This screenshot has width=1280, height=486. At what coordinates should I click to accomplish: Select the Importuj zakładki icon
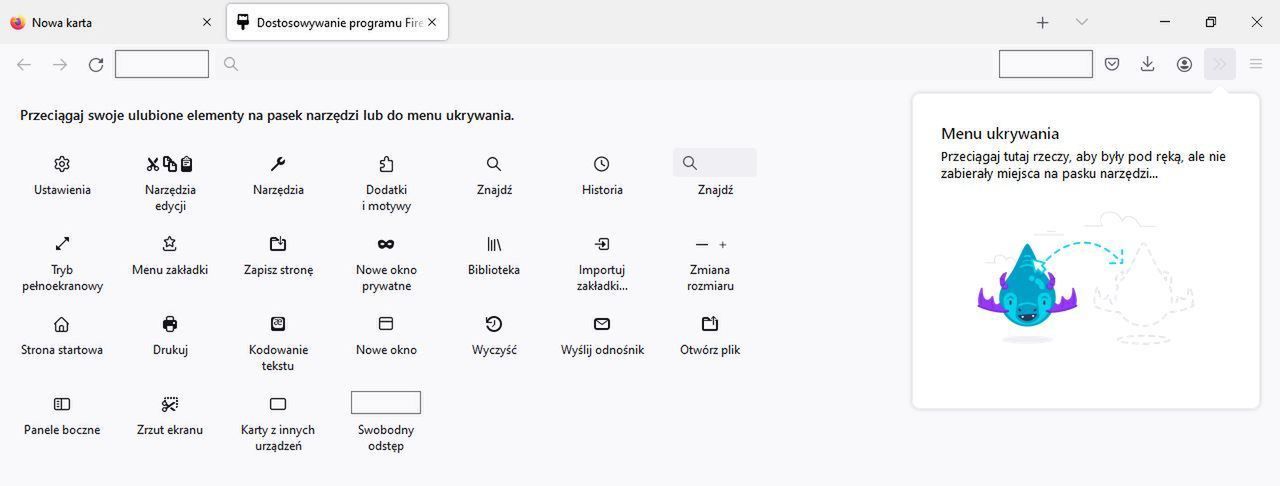pyautogui.click(x=602, y=244)
